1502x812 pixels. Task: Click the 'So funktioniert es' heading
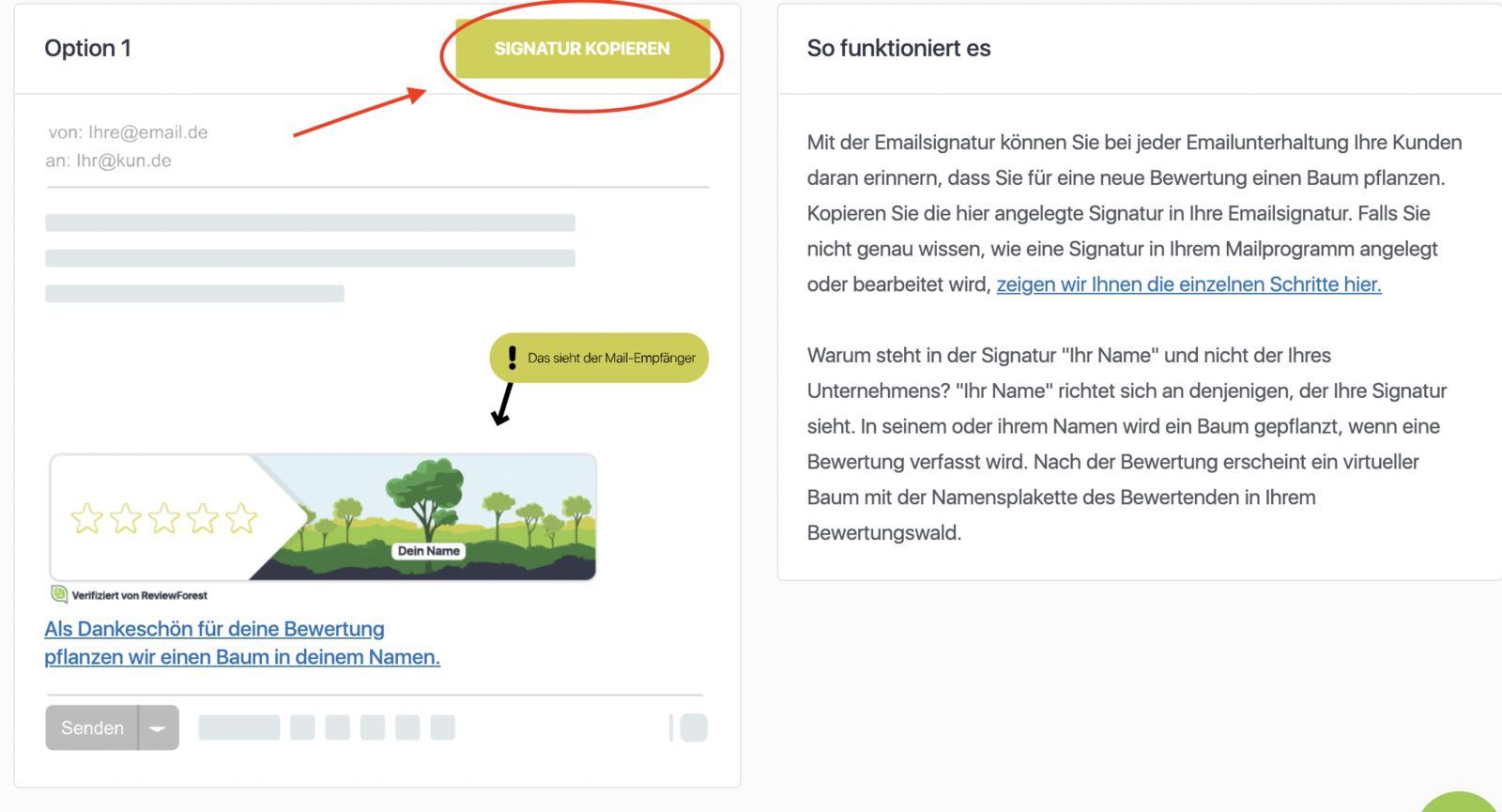point(898,48)
